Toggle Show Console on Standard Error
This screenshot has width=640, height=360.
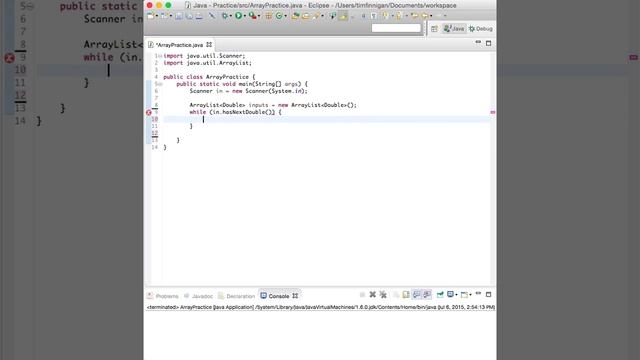coord(427,295)
